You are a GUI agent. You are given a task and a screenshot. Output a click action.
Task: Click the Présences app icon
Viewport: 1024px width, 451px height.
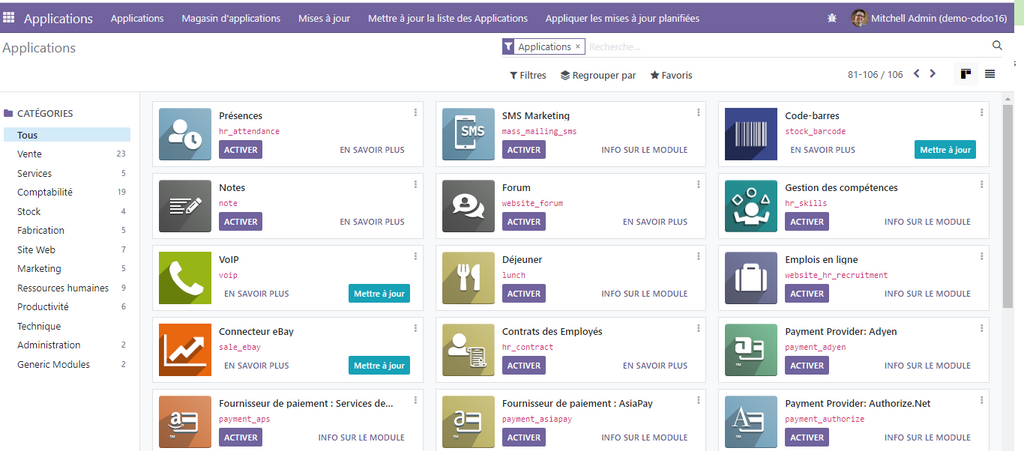[185, 134]
